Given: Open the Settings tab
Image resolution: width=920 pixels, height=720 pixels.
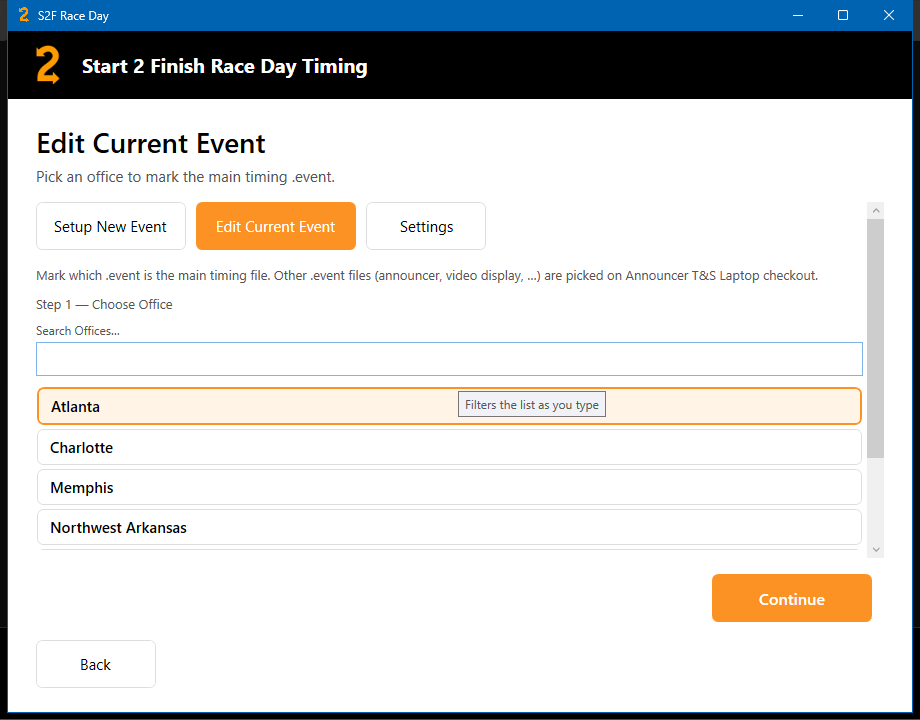Looking at the screenshot, I should pyautogui.click(x=426, y=227).
